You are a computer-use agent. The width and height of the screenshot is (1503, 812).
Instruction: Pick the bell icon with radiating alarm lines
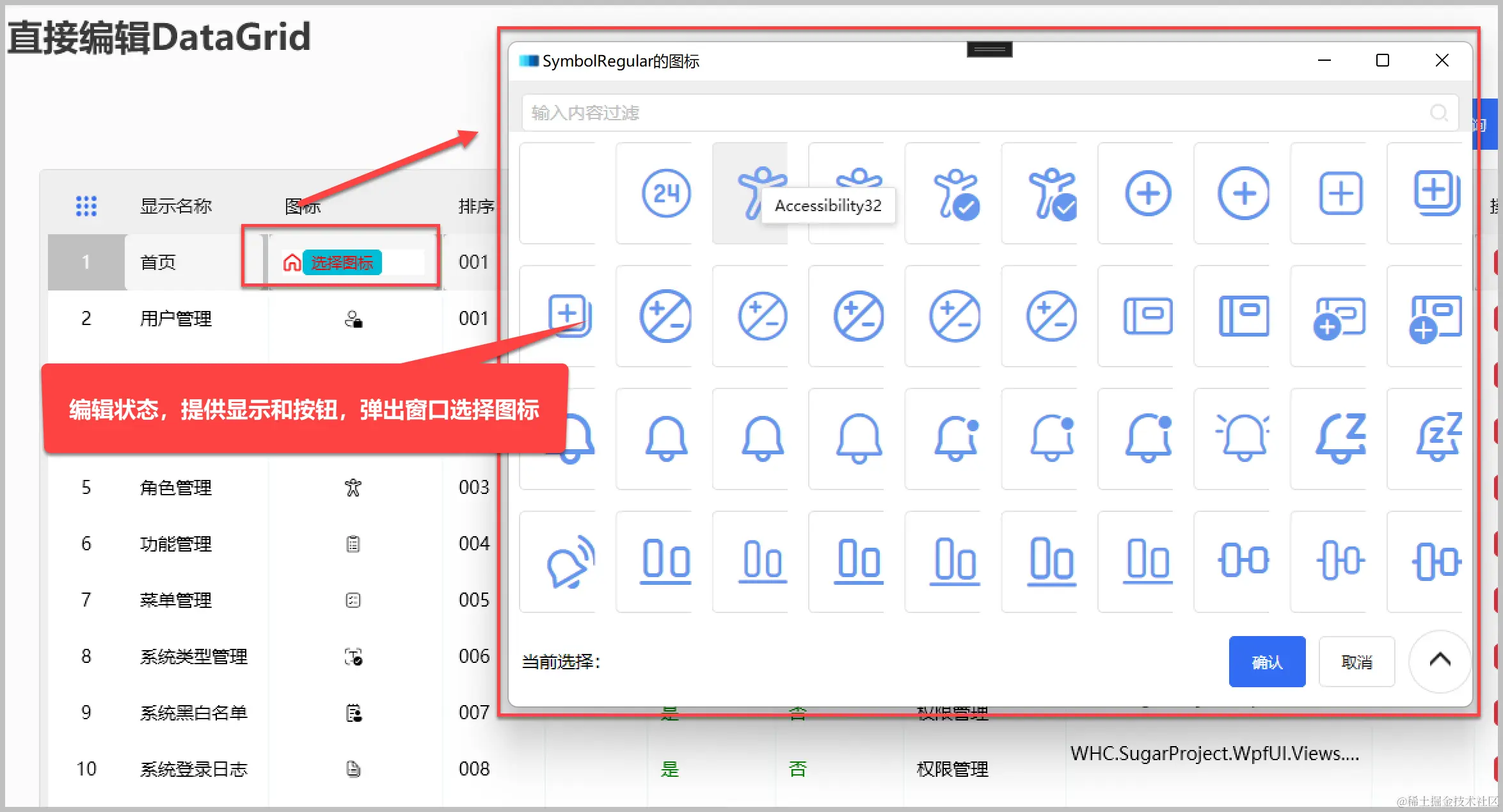pos(1243,438)
